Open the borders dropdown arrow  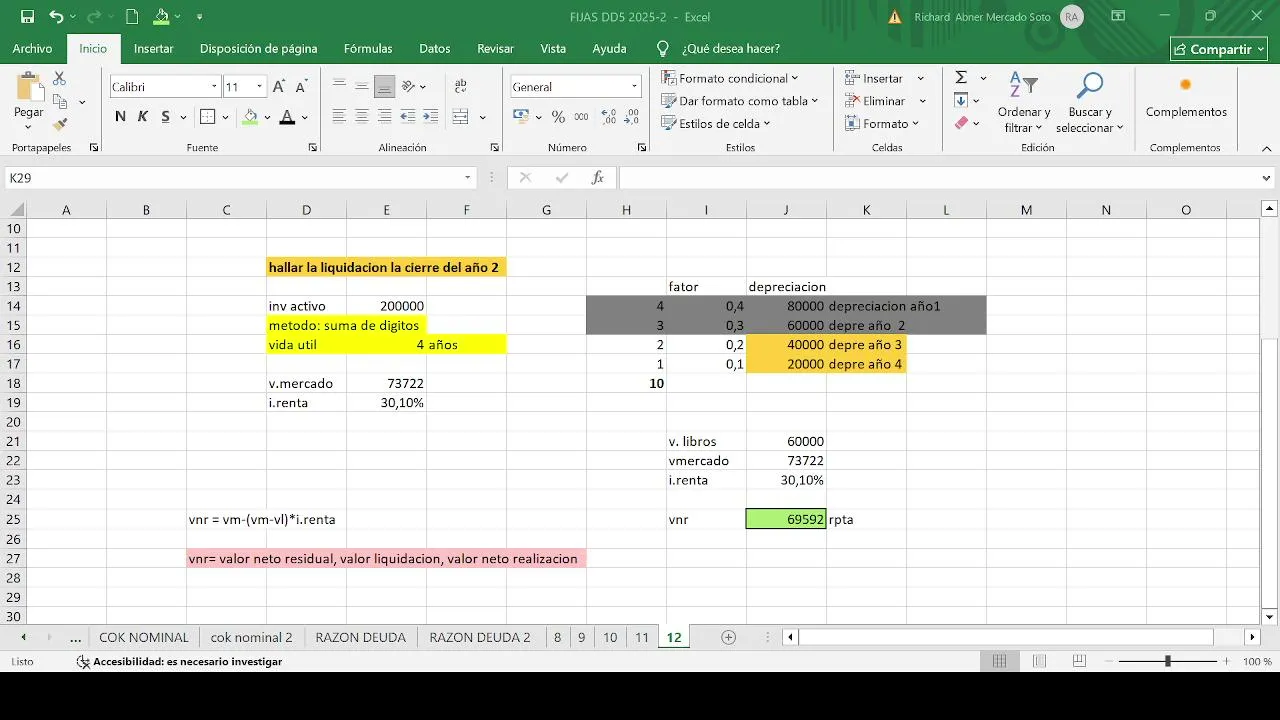(x=225, y=117)
